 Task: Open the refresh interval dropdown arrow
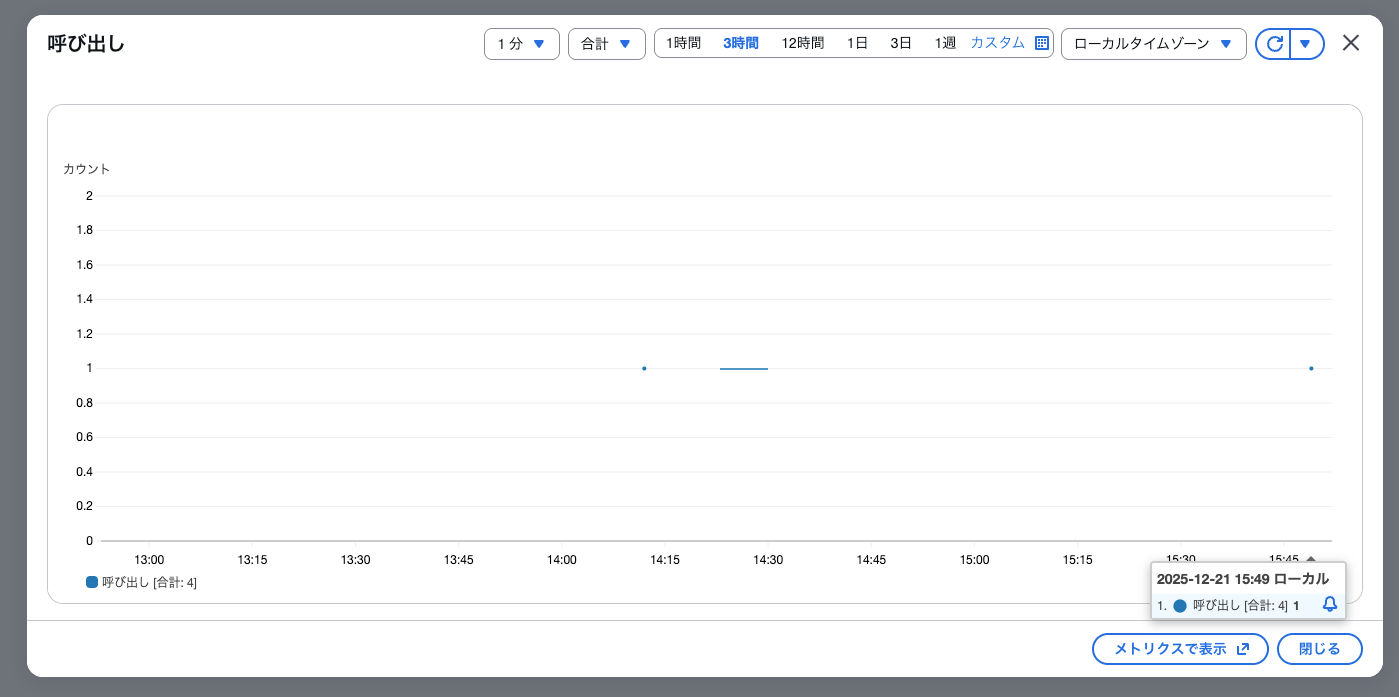tap(1306, 44)
